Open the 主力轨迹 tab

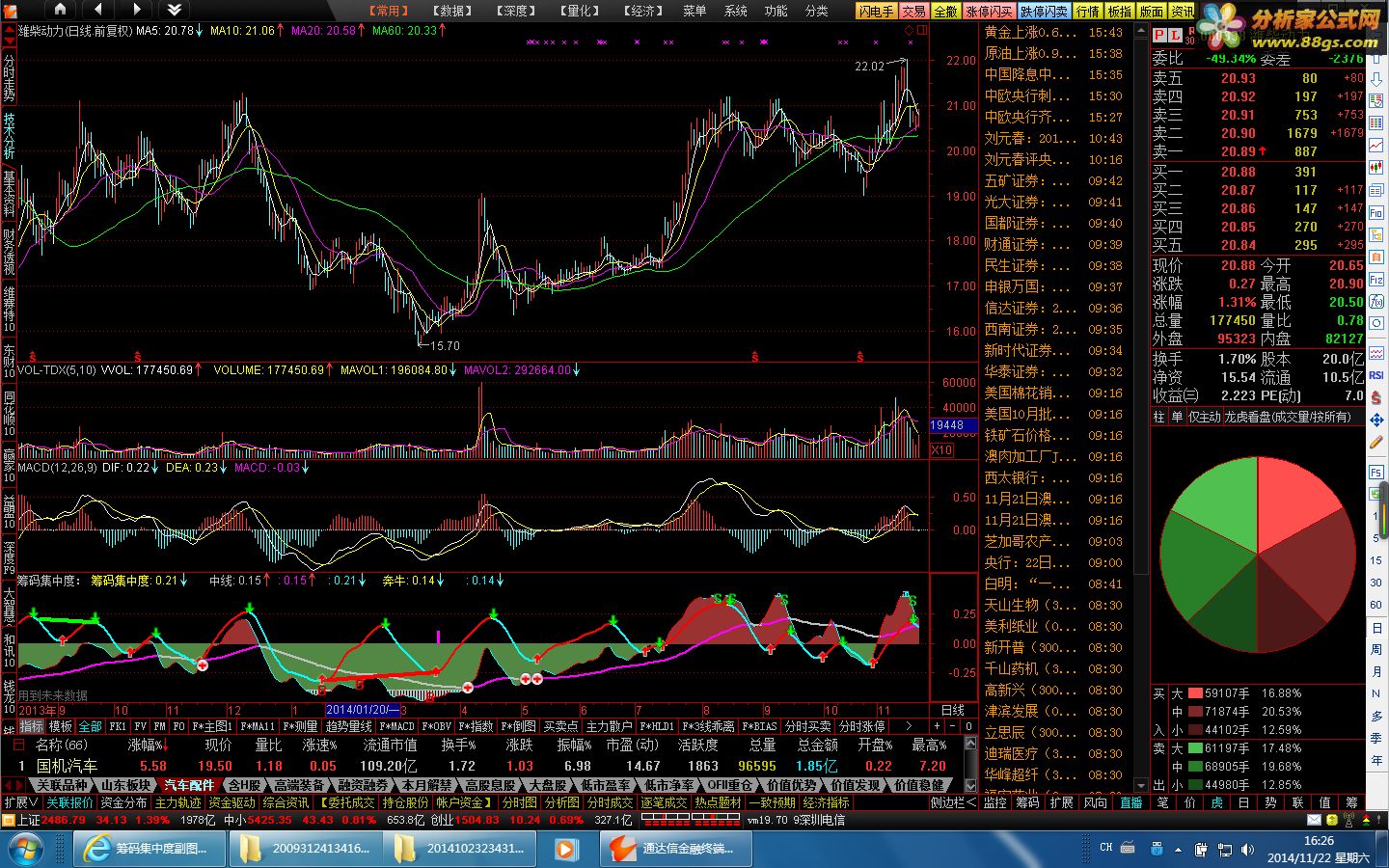pyautogui.click(x=178, y=802)
